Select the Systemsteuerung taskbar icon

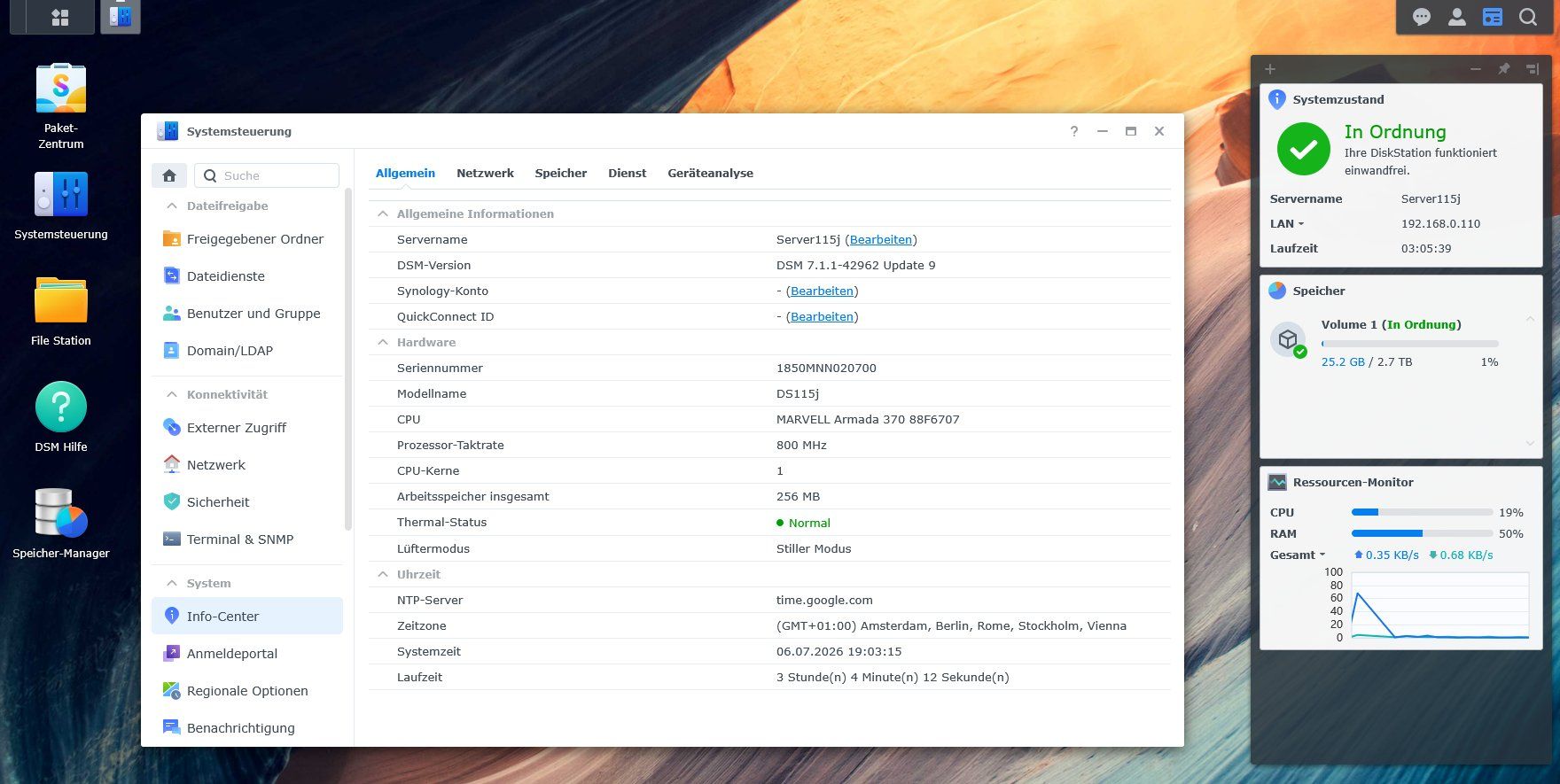coord(121,17)
